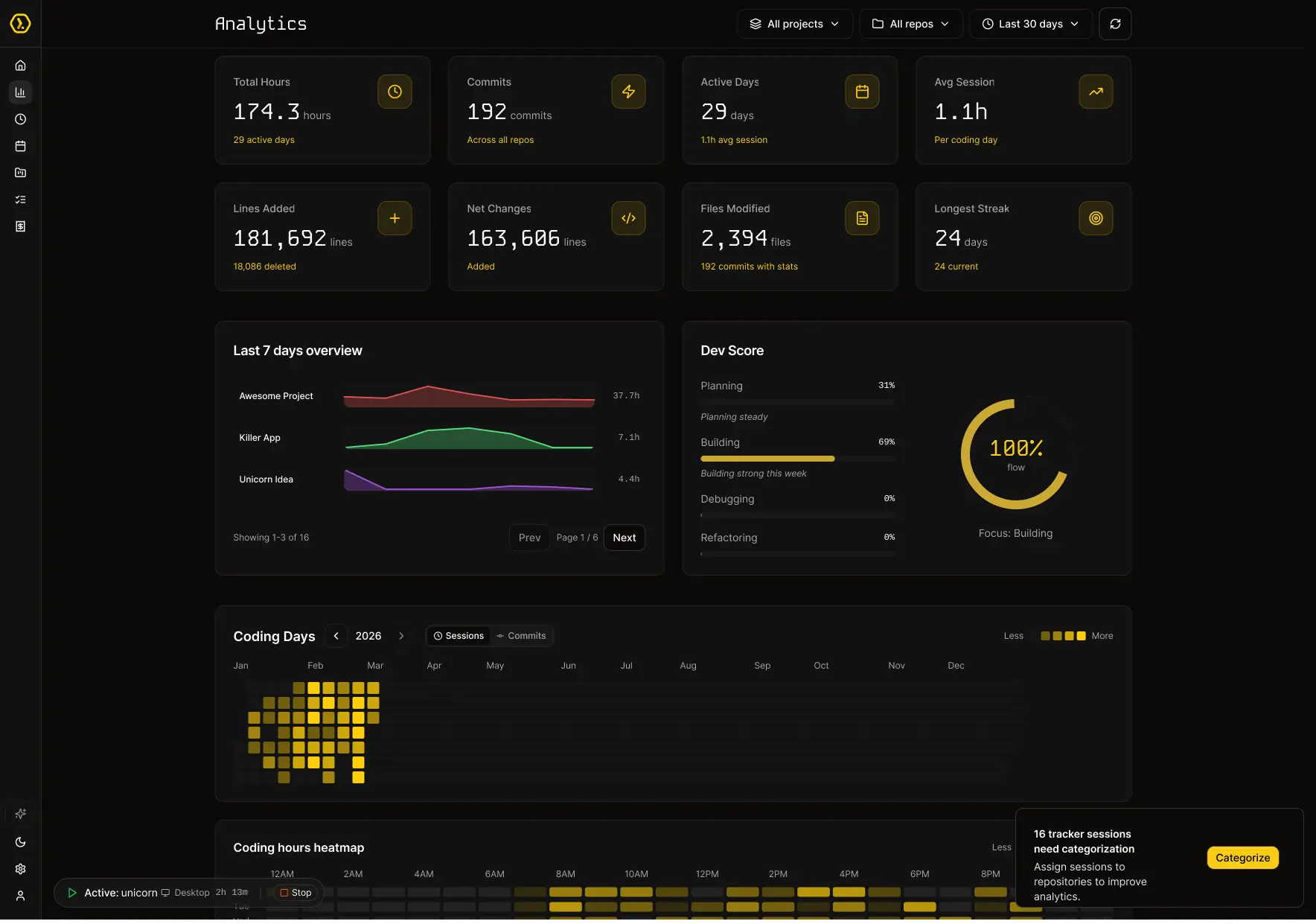Switch Coding Days to Commits view
This screenshot has height=924, width=1316.
click(x=522, y=635)
